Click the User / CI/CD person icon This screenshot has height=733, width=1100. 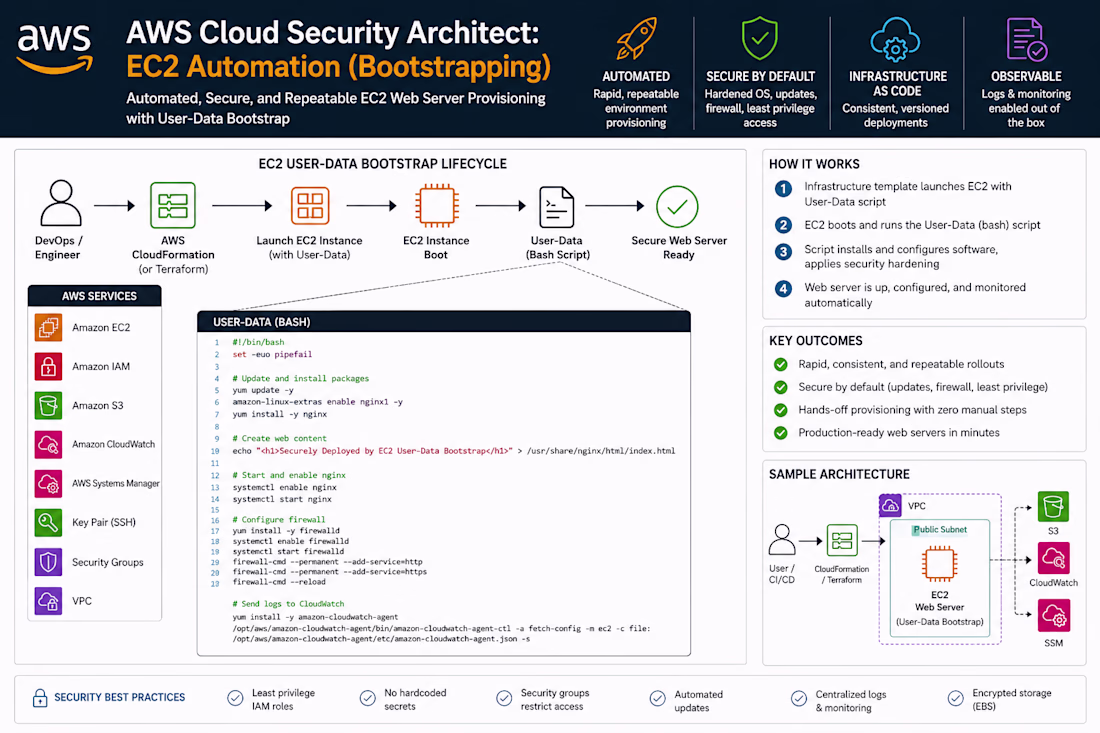click(782, 539)
